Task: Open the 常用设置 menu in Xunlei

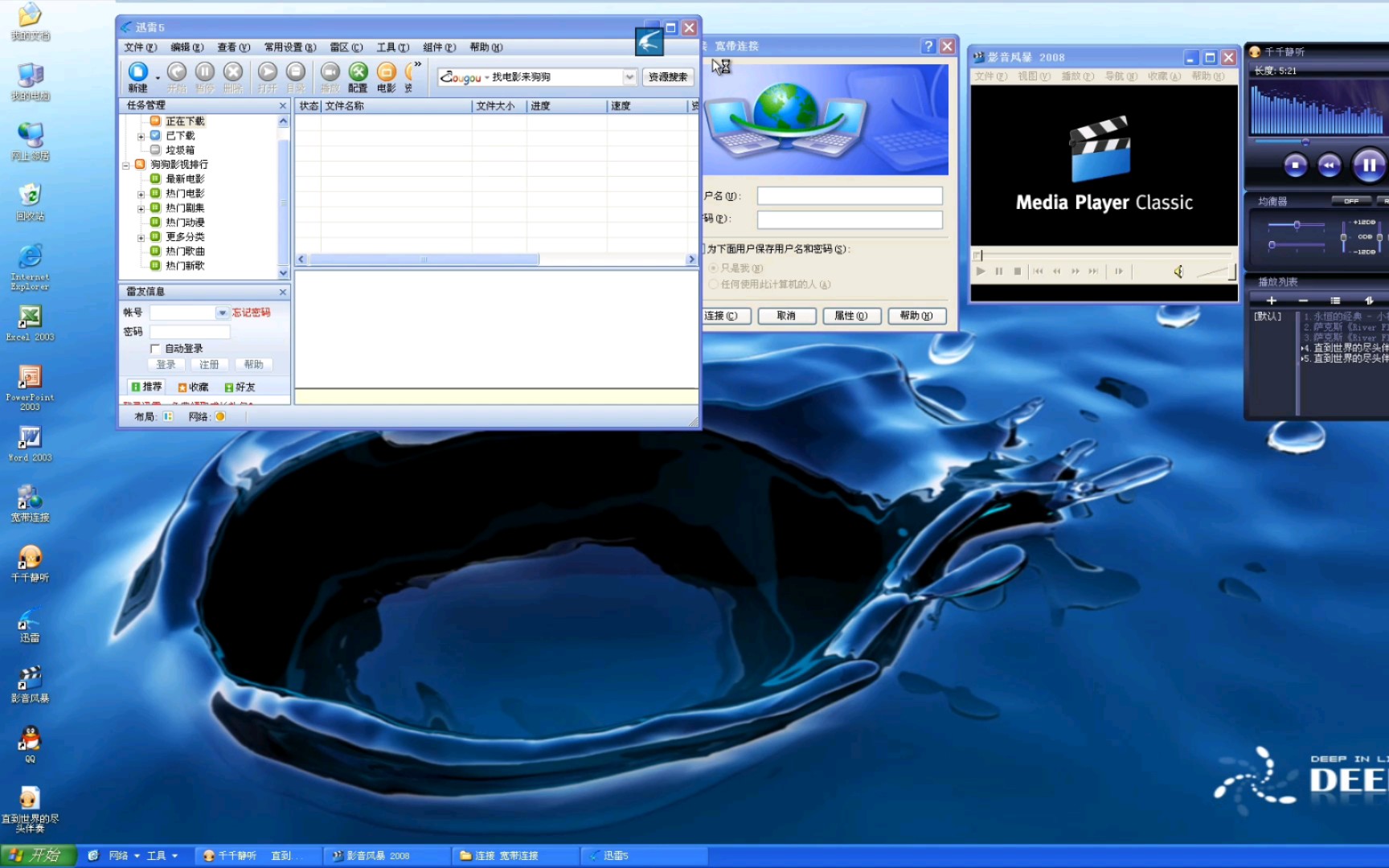Action: click(290, 47)
